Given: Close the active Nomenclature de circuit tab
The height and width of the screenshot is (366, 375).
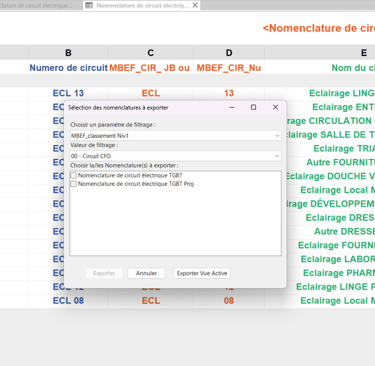Looking at the screenshot, I should click(x=195, y=5).
